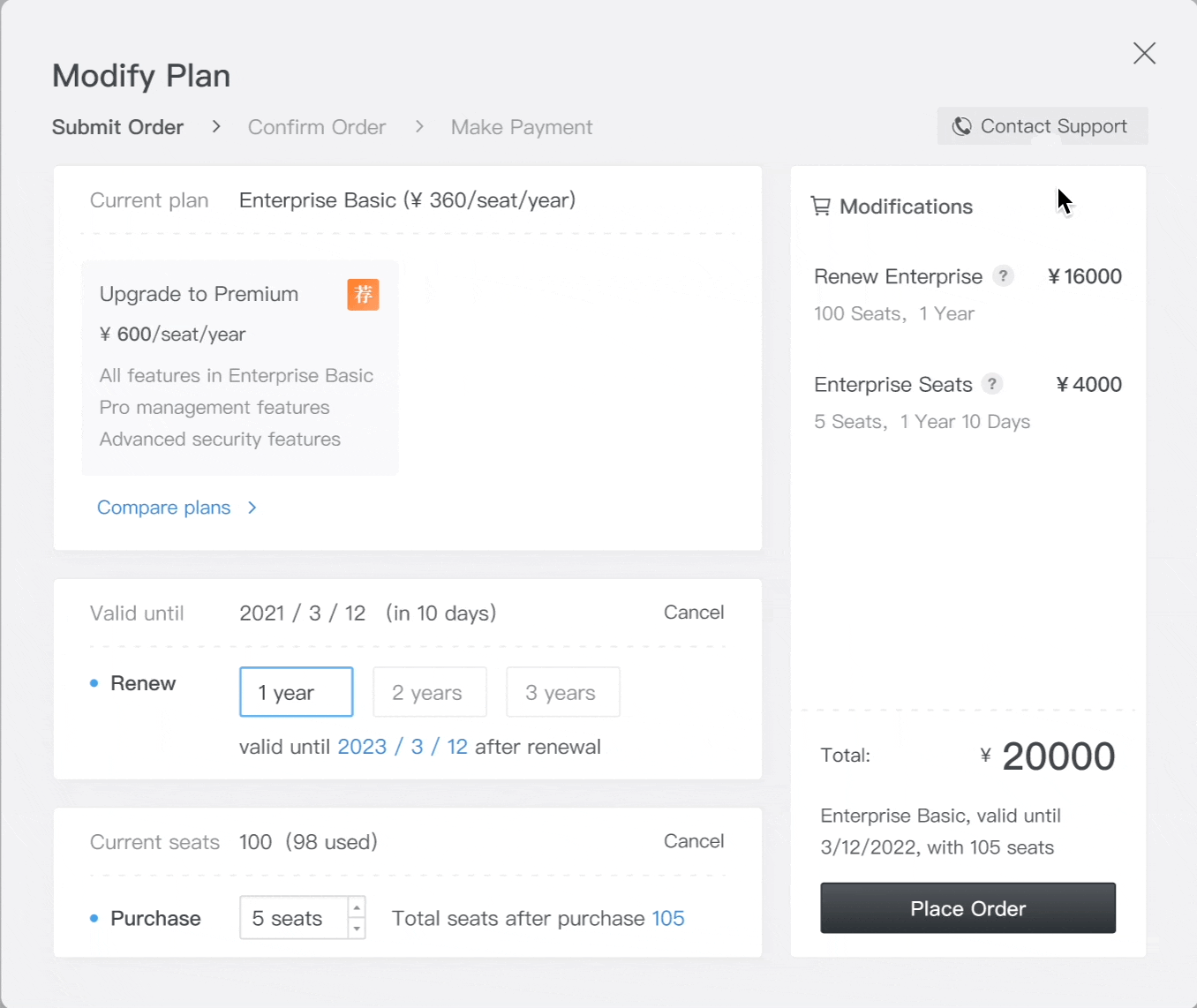Open the Compare plans link
This screenshot has height=1008, width=1197.
(x=164, y=508)
